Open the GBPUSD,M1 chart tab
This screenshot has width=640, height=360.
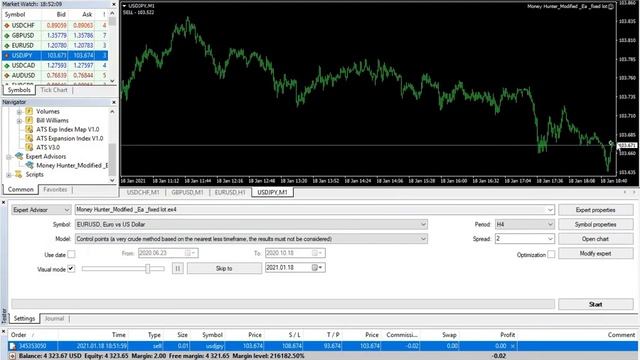[x=187, y=192]
